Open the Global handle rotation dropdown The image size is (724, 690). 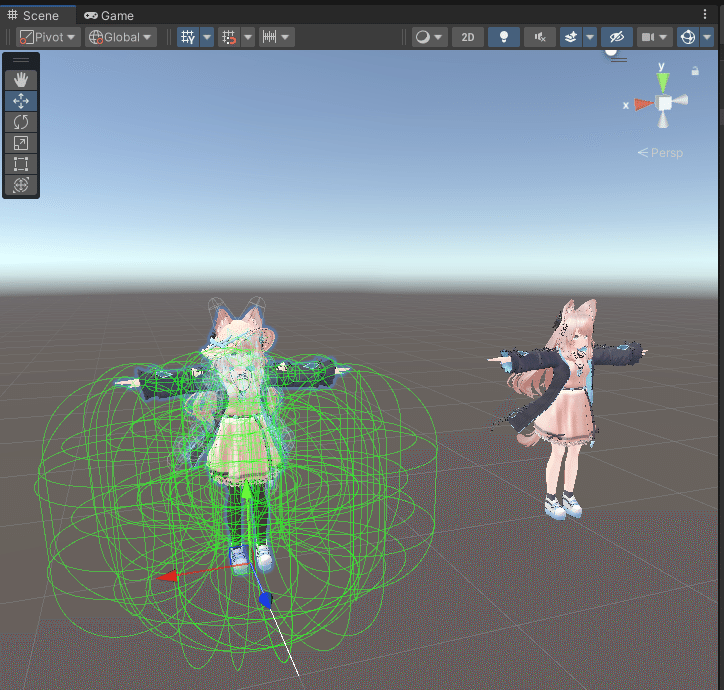(x=121, y=37)
